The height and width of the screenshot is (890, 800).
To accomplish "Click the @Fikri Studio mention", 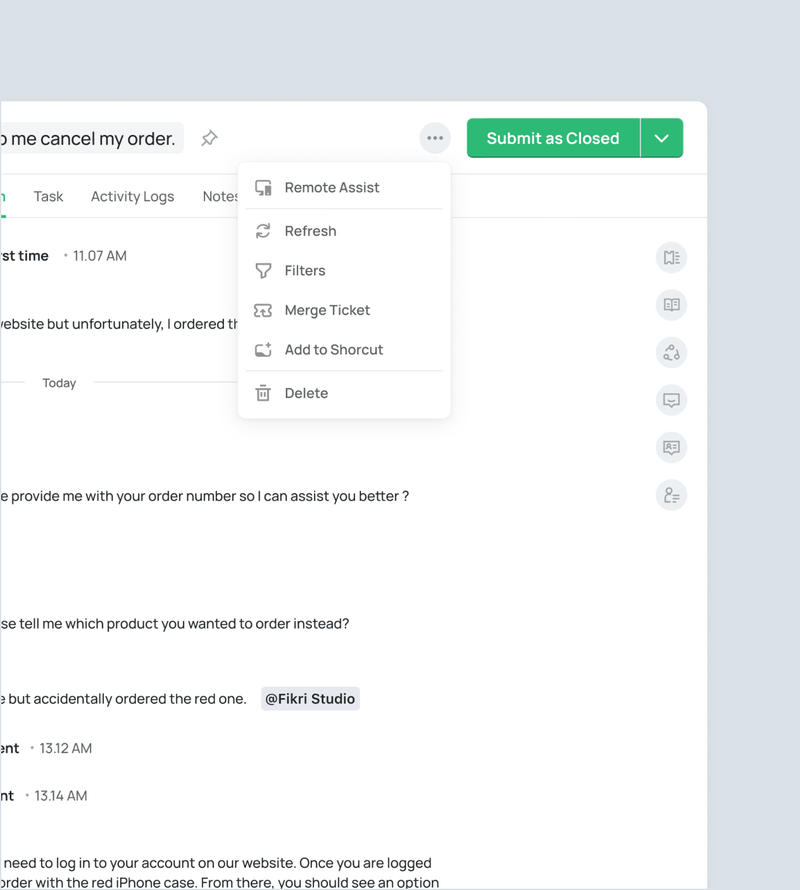I will coord(310,698).
